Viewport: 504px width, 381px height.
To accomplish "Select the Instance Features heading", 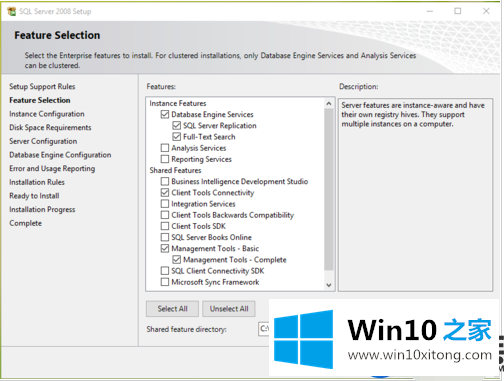I will [178, 103].
